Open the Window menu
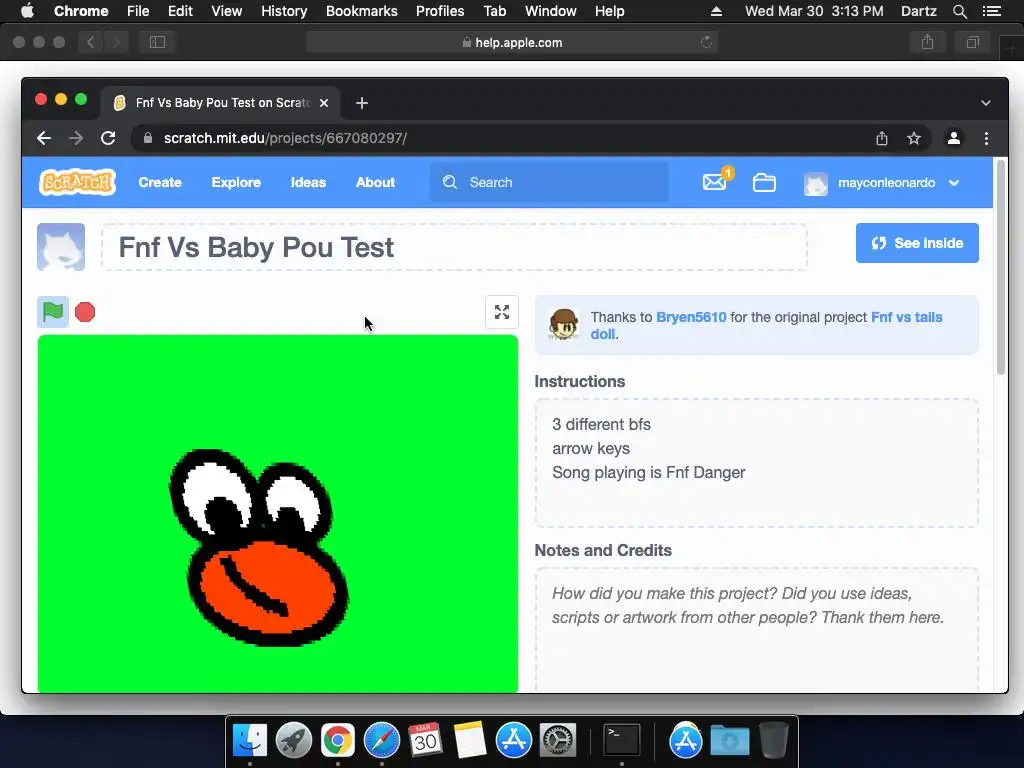Screen dimensions: 1024x768 tap(551, 11)
